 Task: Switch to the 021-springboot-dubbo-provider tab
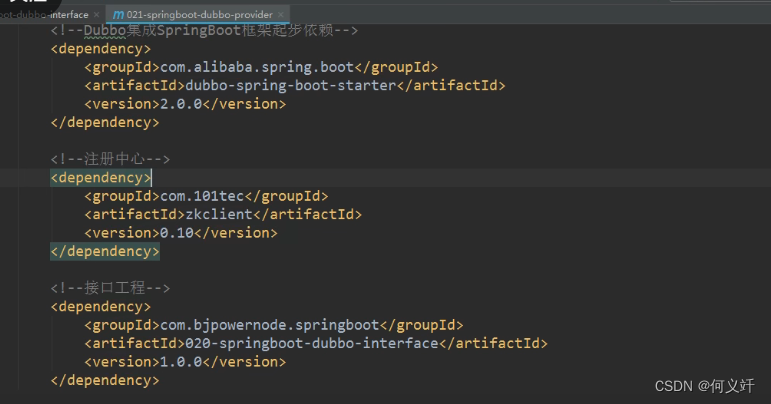pos(199,15)
